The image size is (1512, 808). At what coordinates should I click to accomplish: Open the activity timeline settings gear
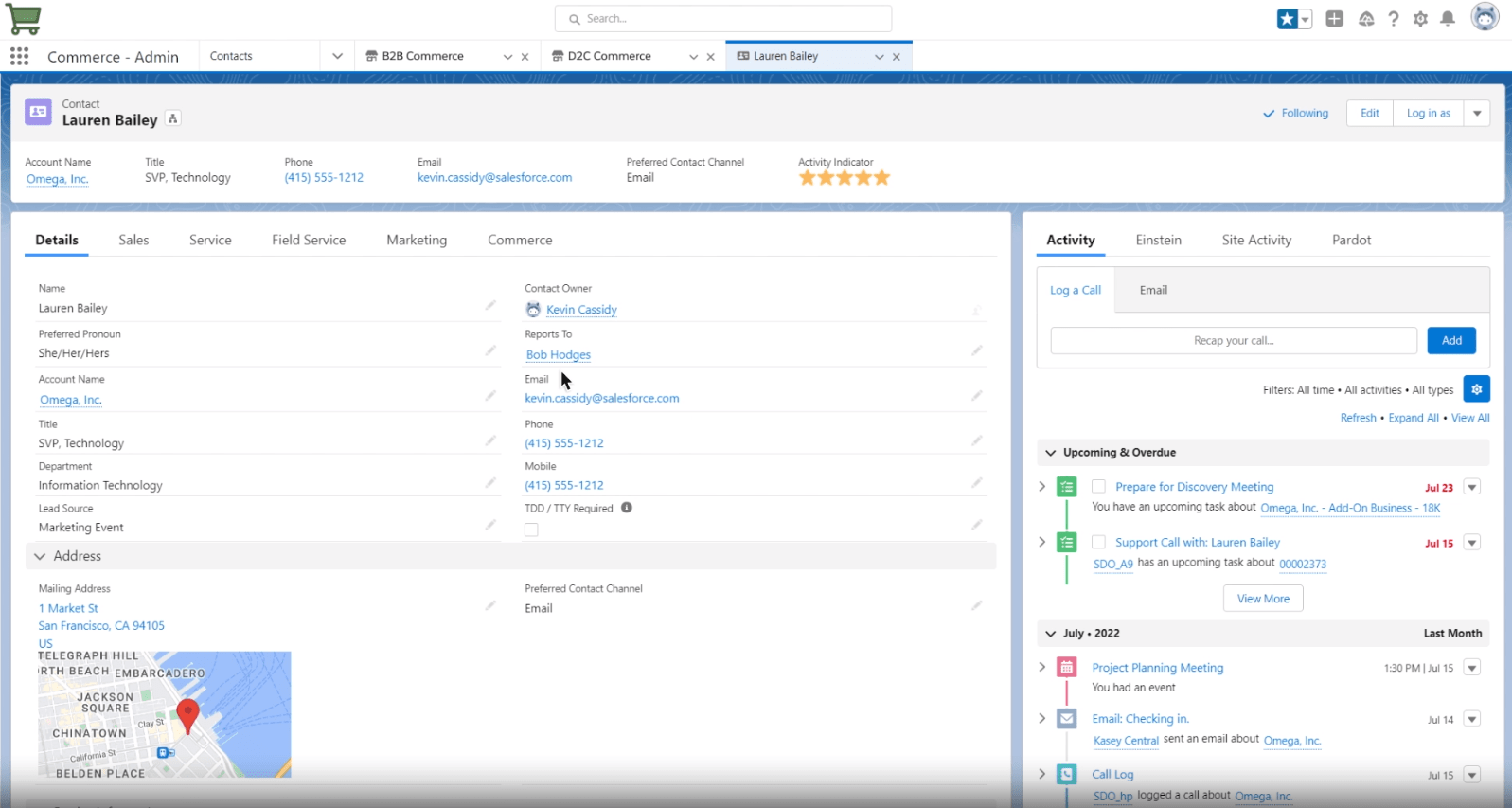click(1476, 389)
